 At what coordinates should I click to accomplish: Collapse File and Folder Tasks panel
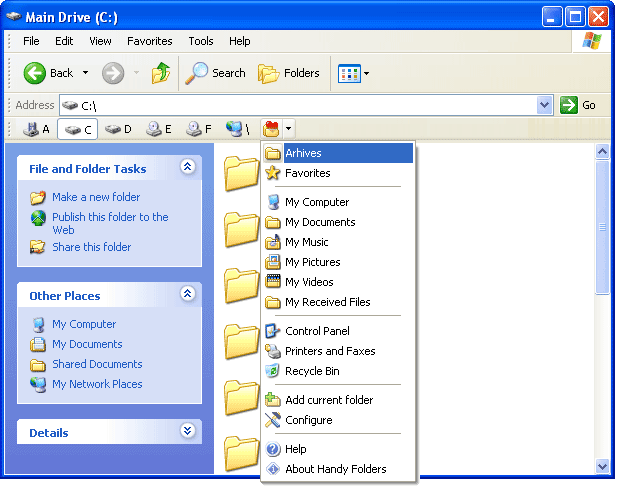click(x=187, y=167)
